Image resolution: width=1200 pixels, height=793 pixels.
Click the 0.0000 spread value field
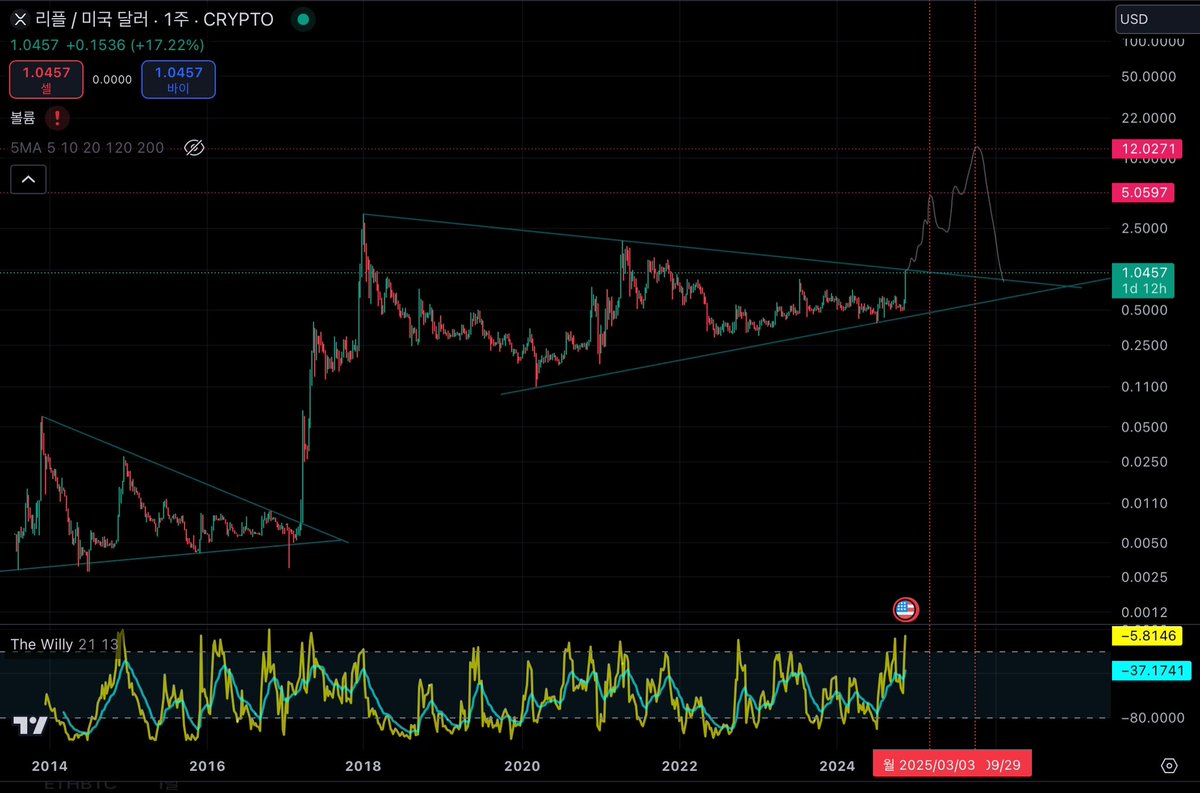(112, 79)
